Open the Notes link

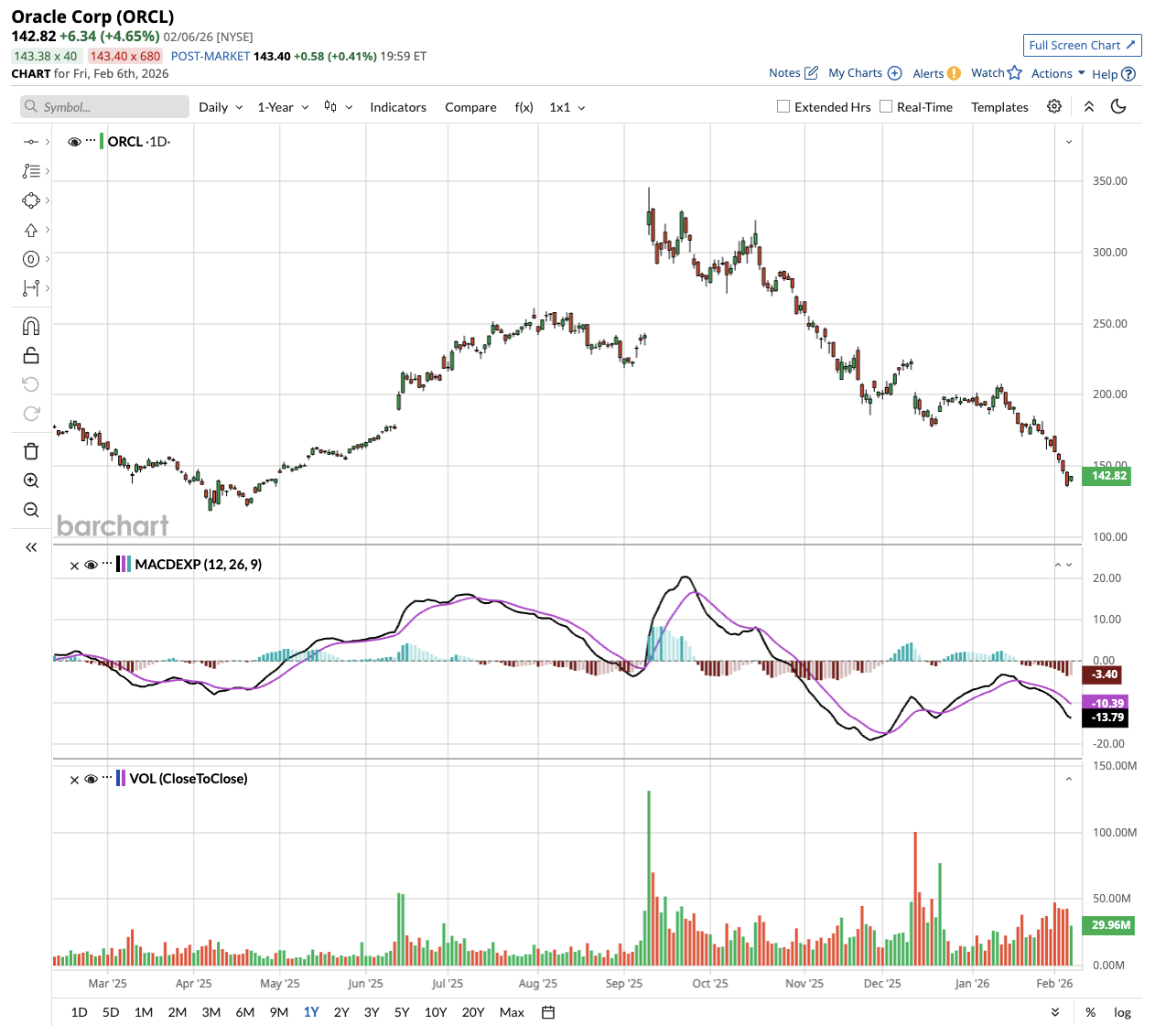[x=784, y=73]
